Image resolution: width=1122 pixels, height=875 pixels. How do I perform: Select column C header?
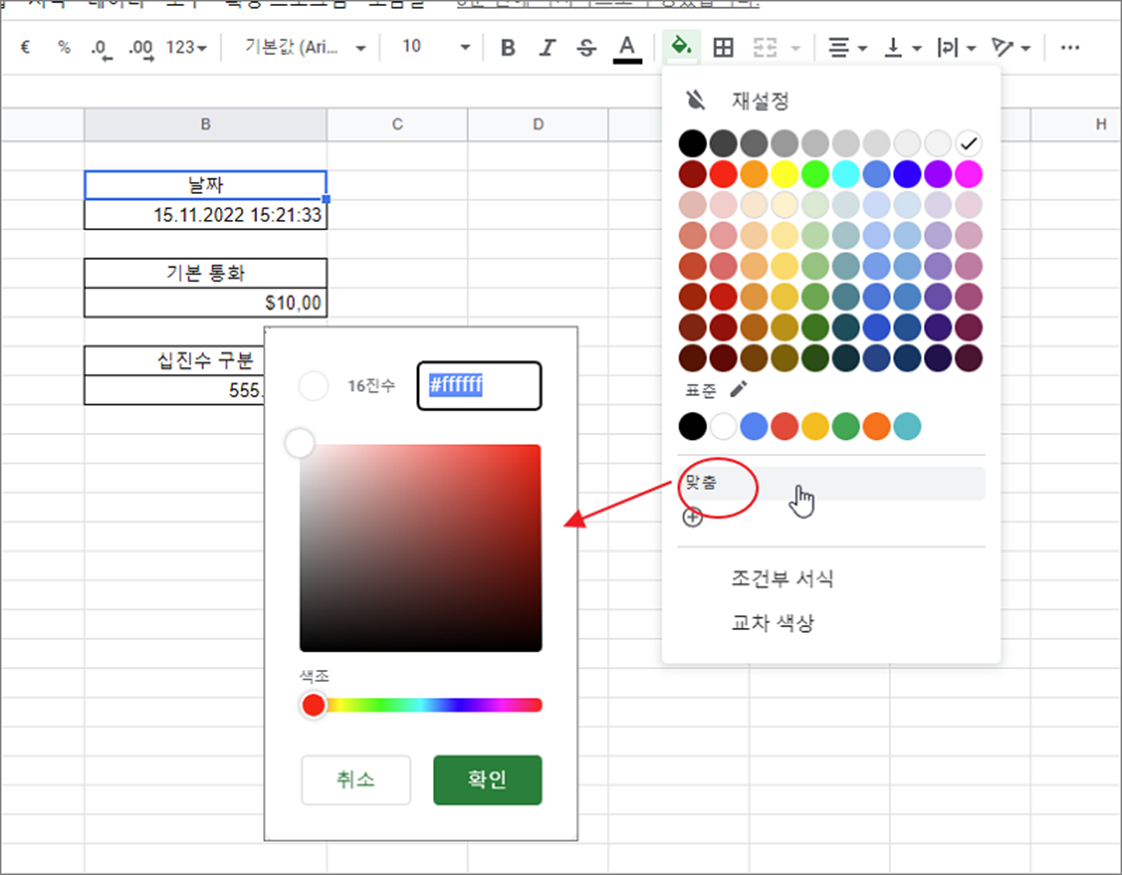[x=397, y=124]
